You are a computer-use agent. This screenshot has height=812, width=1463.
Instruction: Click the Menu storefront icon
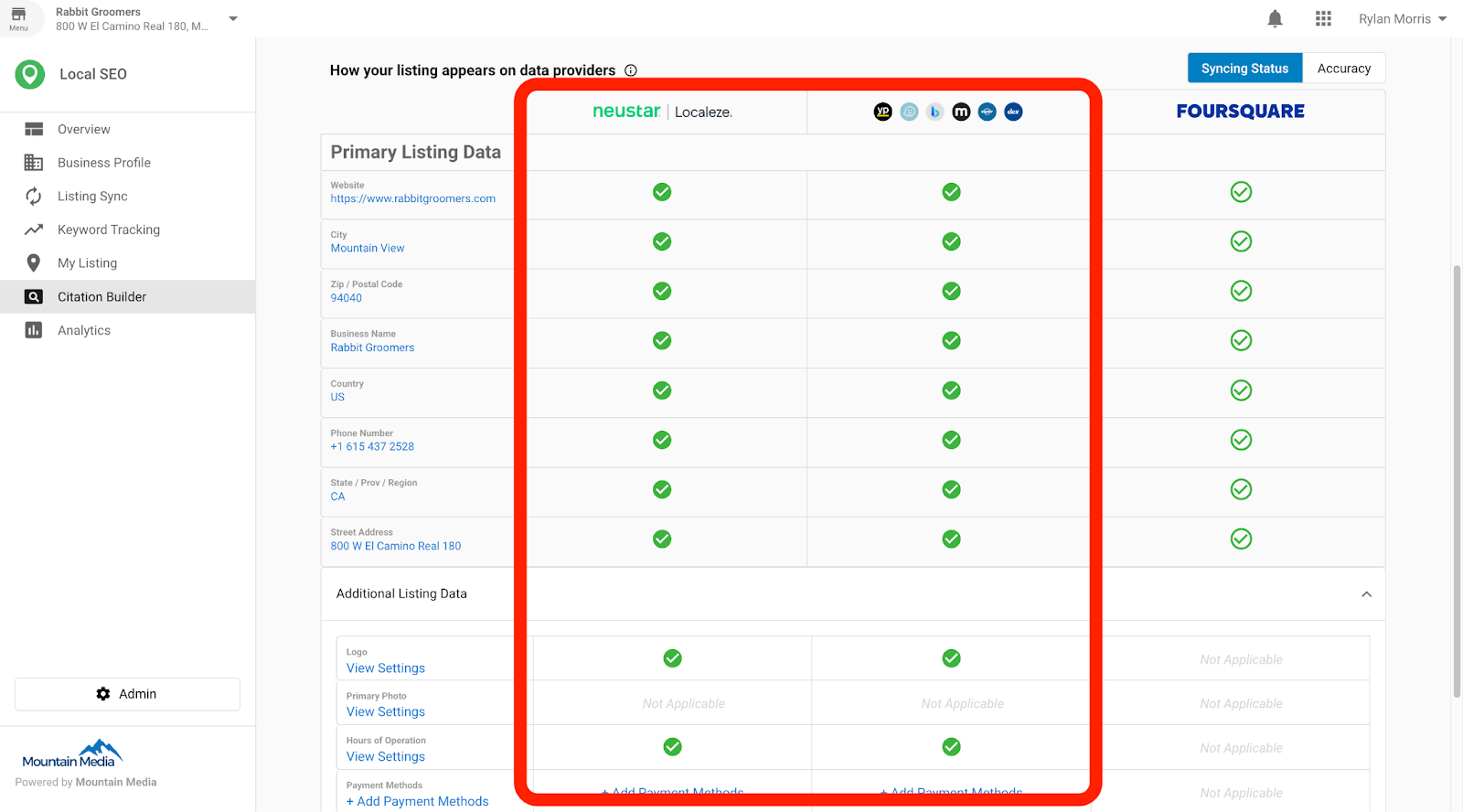(x=18, y=18)
